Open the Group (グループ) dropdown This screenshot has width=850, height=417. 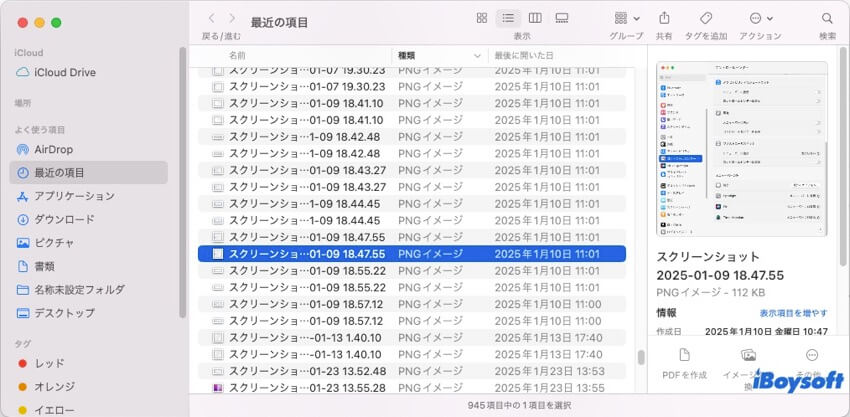[626, 18]
